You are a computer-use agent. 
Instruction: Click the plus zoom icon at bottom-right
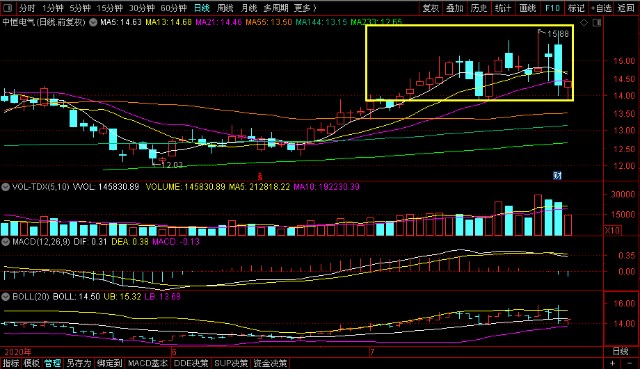click(x=612, y=363)
